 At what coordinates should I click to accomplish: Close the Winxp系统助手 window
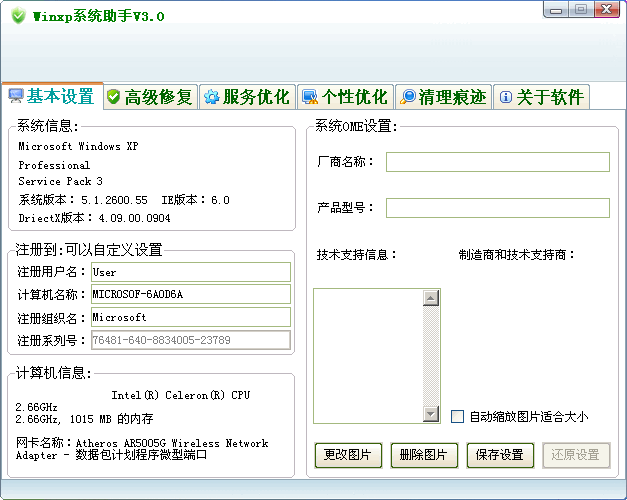[607, 10]
